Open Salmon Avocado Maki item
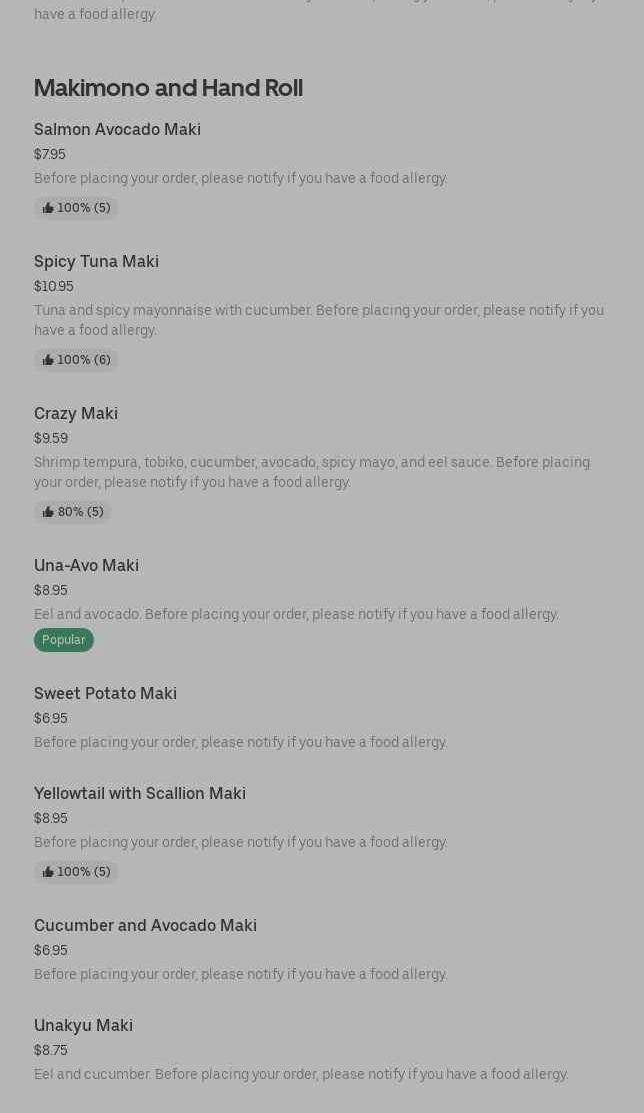The image size is (644, 1113). (117, 130)
